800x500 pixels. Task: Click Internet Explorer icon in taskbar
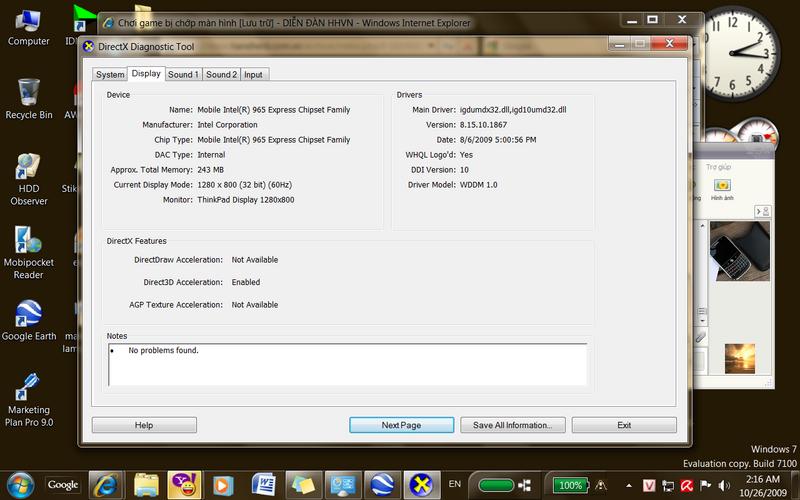pyautogui.click(x=106, y=484)
